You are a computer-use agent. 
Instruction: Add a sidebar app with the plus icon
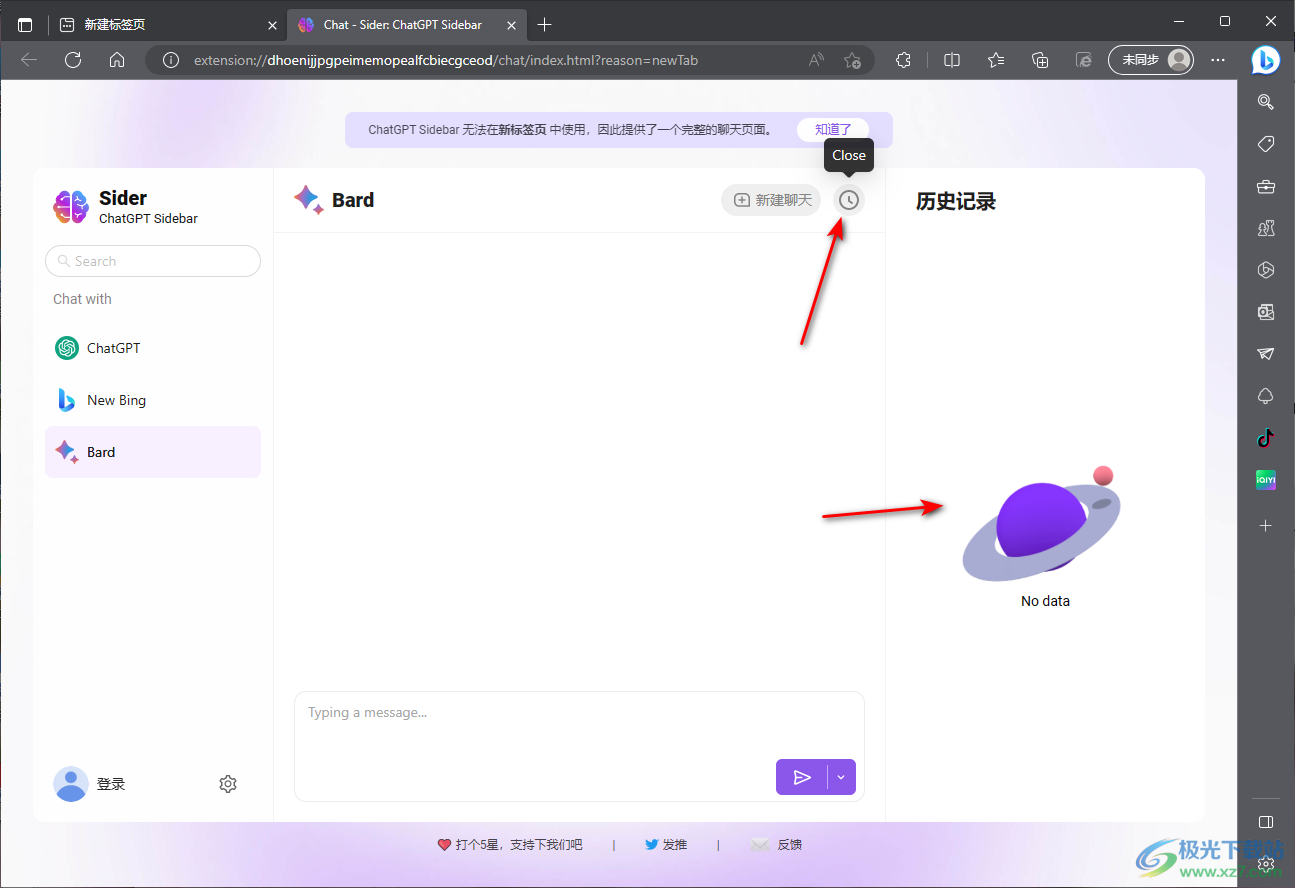click(x=1266, y=525)
